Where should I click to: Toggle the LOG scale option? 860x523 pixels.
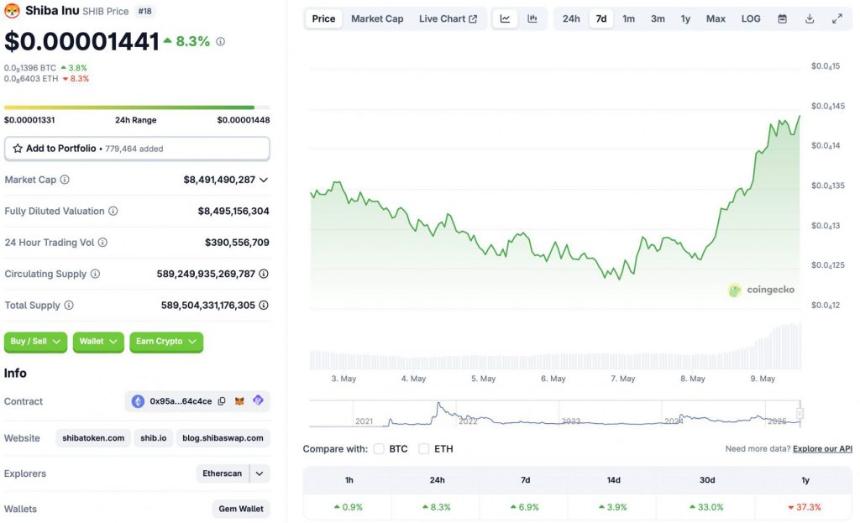tap(750, 19)
